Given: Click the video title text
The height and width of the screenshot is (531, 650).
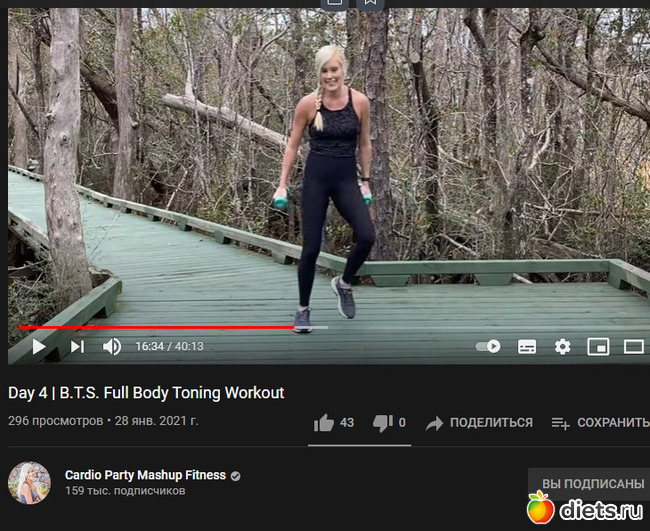Looking at the screenshot, I should tap(146, 393).
